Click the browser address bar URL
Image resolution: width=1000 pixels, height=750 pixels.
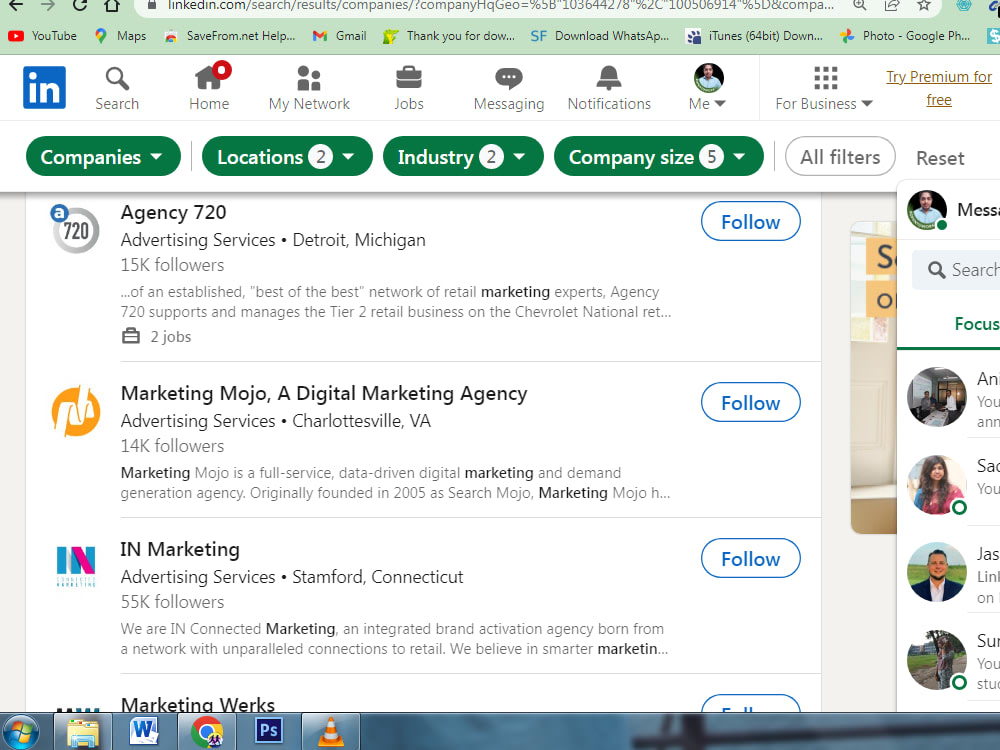pyautogui.click(x=501, y=5)
